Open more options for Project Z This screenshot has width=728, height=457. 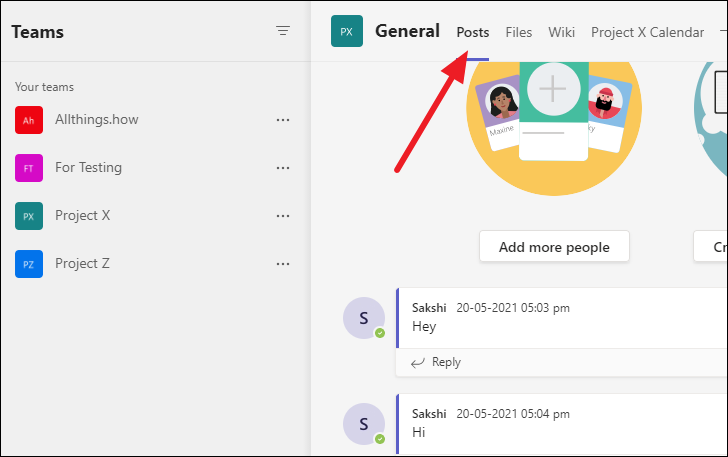click(x=283, y=264)
